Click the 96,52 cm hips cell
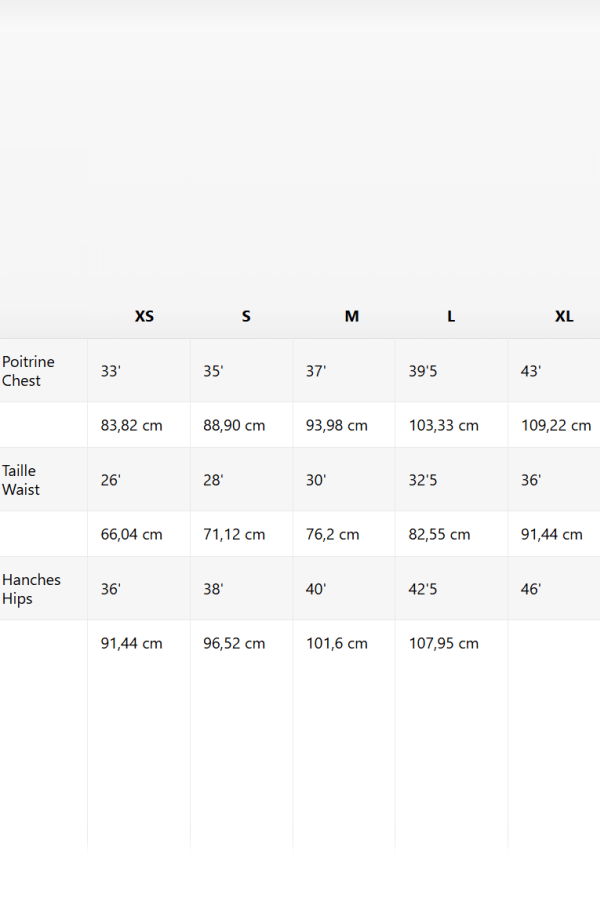 pyautogui.click(x=234, y=643)
